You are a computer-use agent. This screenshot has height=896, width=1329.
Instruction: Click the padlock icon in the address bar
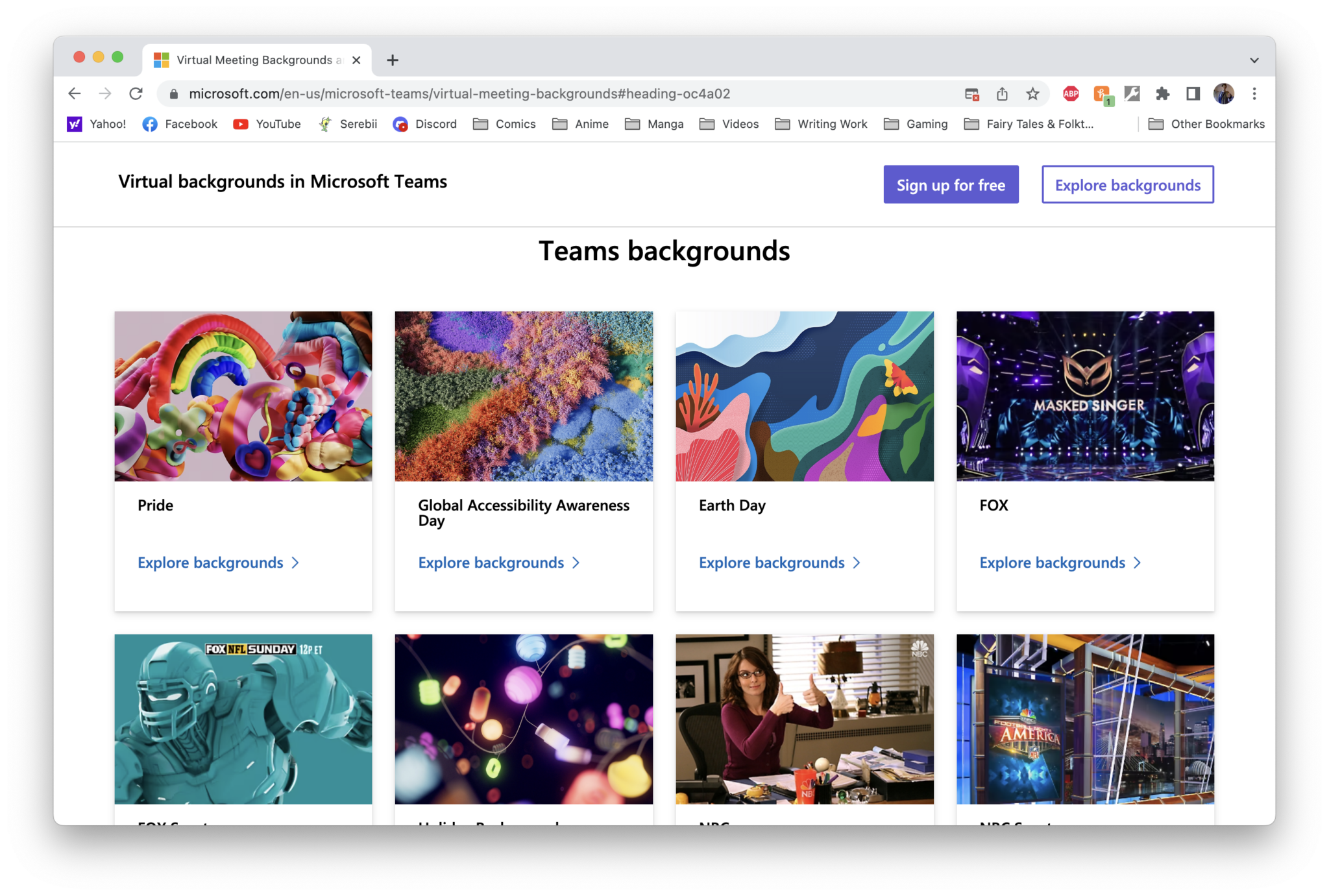click(173, 93)
